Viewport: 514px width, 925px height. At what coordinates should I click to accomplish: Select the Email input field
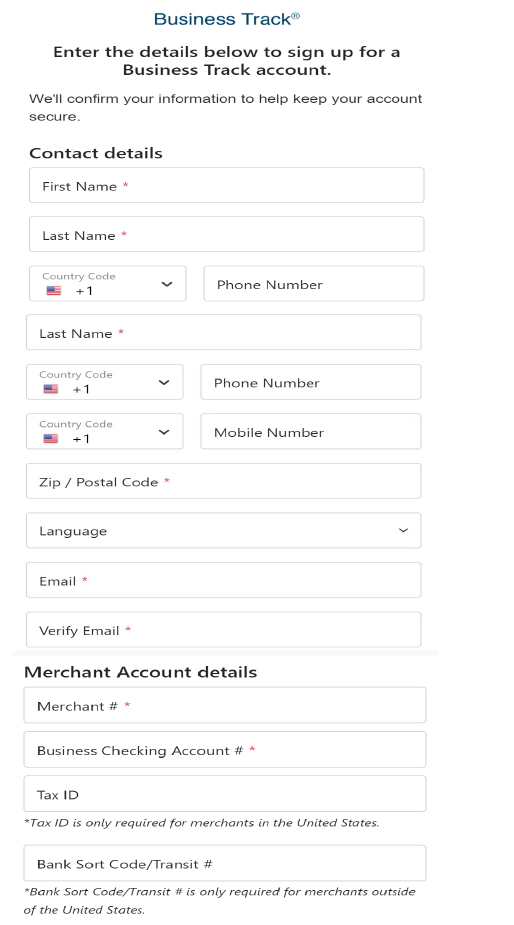224,580
